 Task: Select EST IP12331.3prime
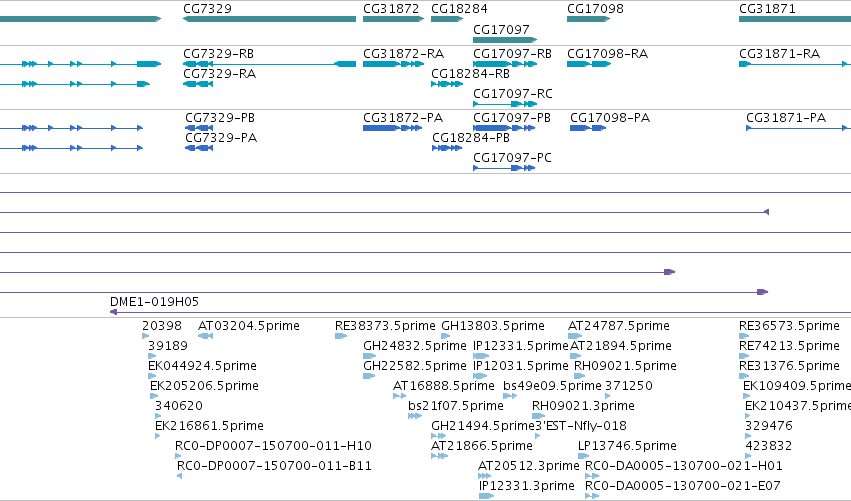[487, 496]
